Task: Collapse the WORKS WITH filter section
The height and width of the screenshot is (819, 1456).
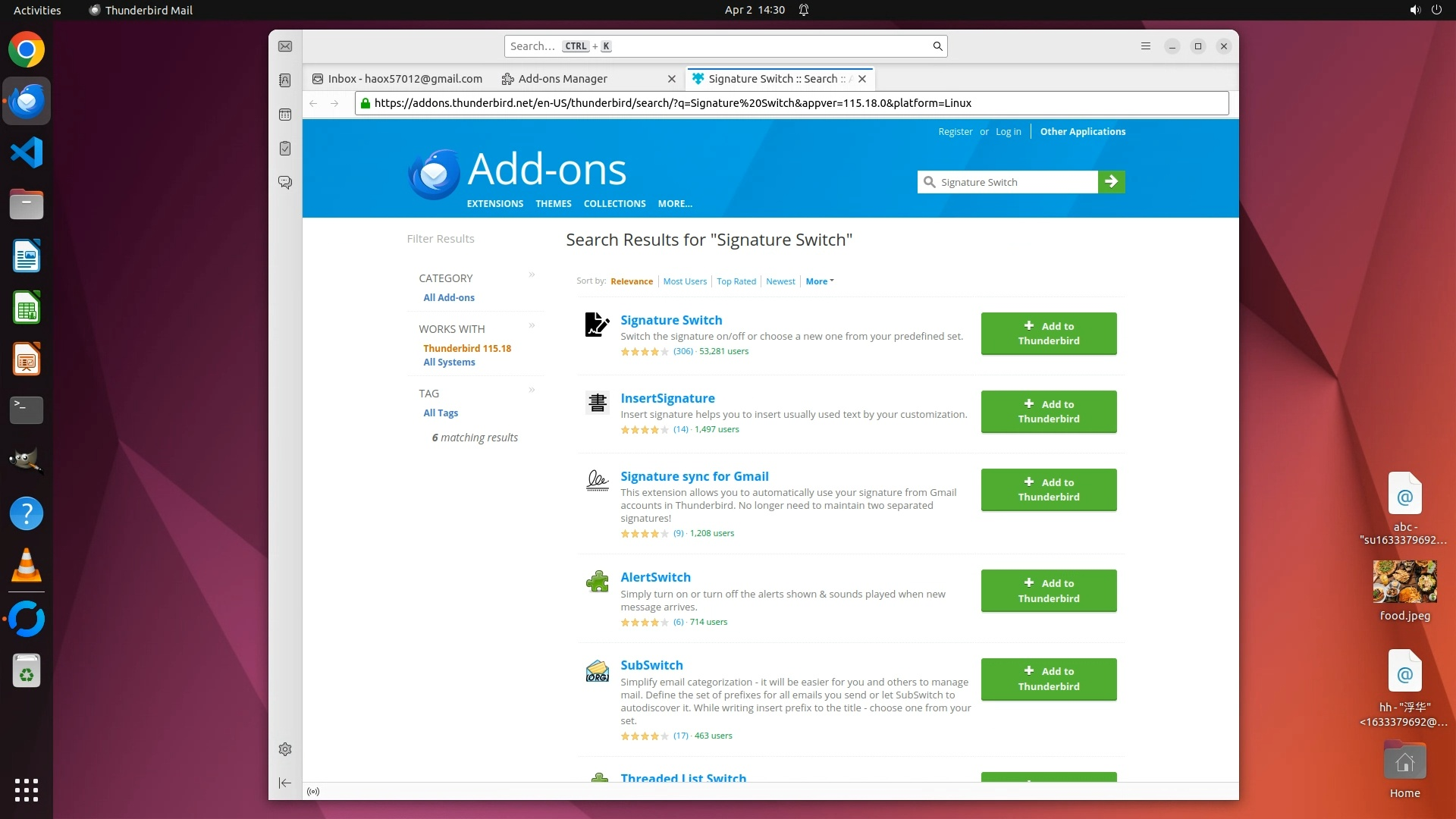Action: (532, 325)
